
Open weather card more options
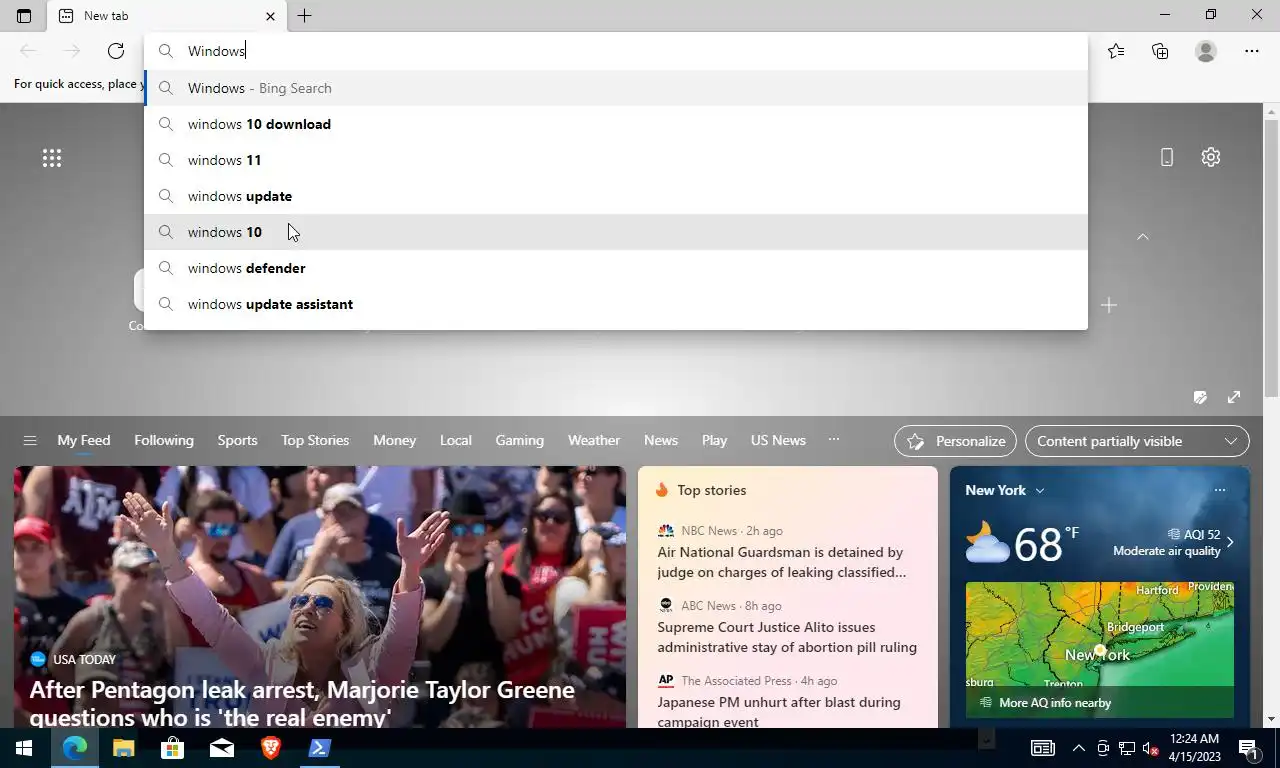click(1219, 490)
